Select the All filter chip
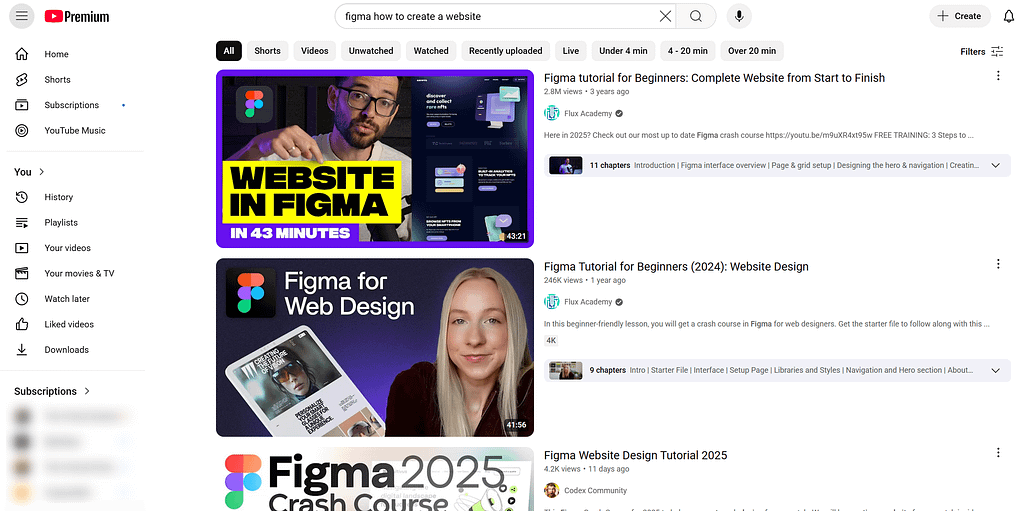 tap(229, 51)
